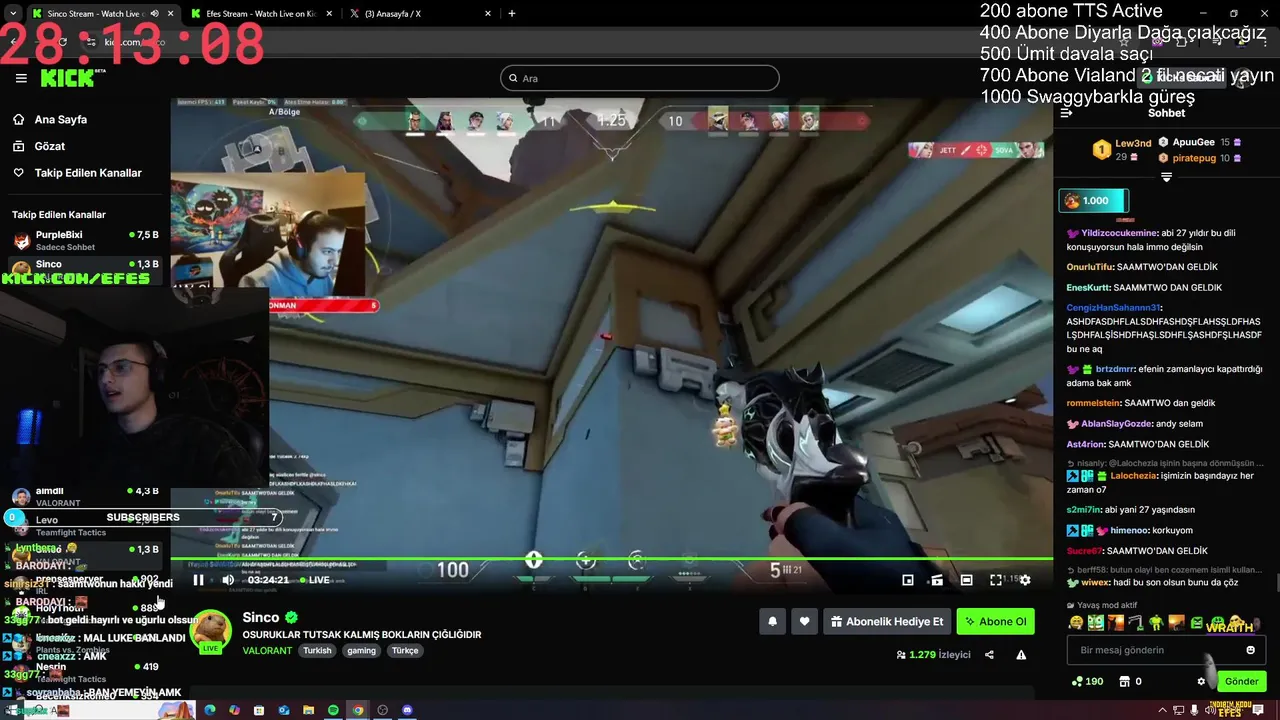This screenshot has width=1280, height=720.
Task: Open the notifications center icon
Action: tap(1259, 710)
